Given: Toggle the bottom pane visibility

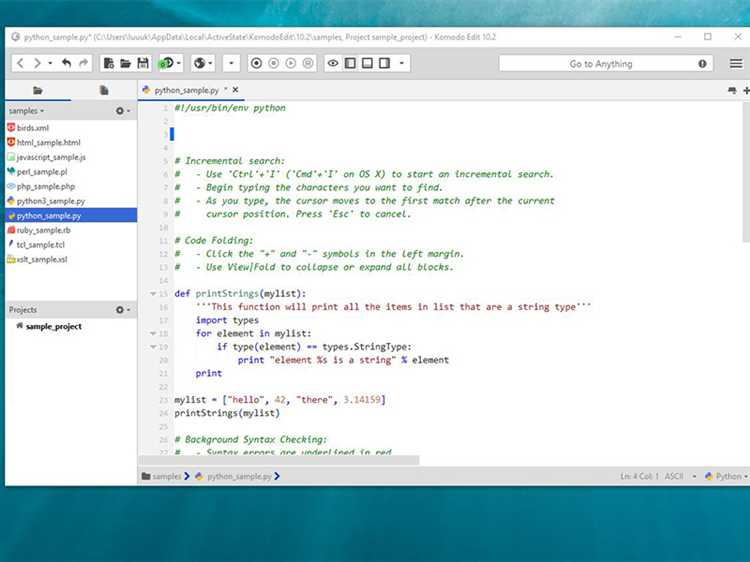Looking at the screenshot, I should 368,63.
